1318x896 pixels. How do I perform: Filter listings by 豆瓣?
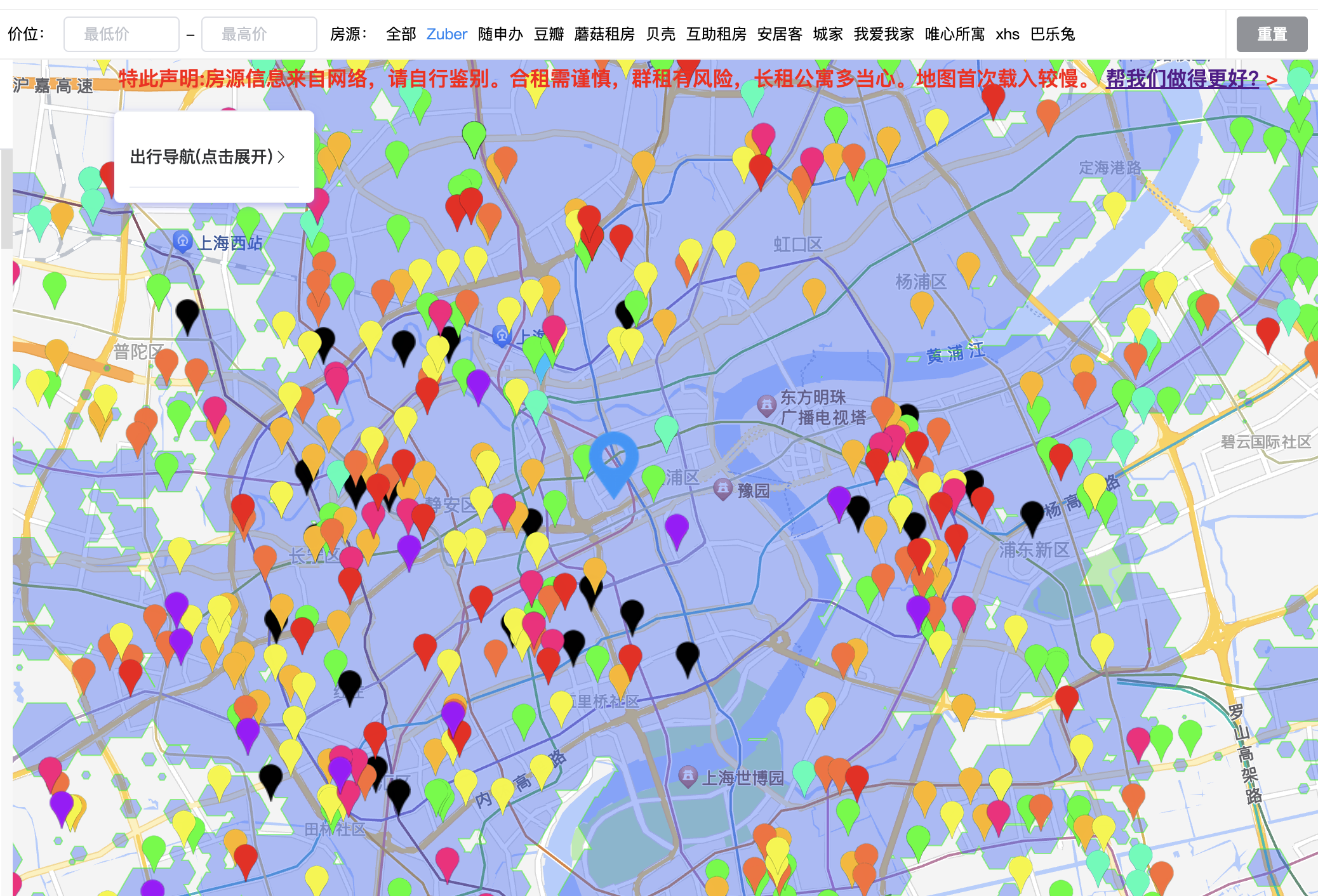click(x=549, y=34)
